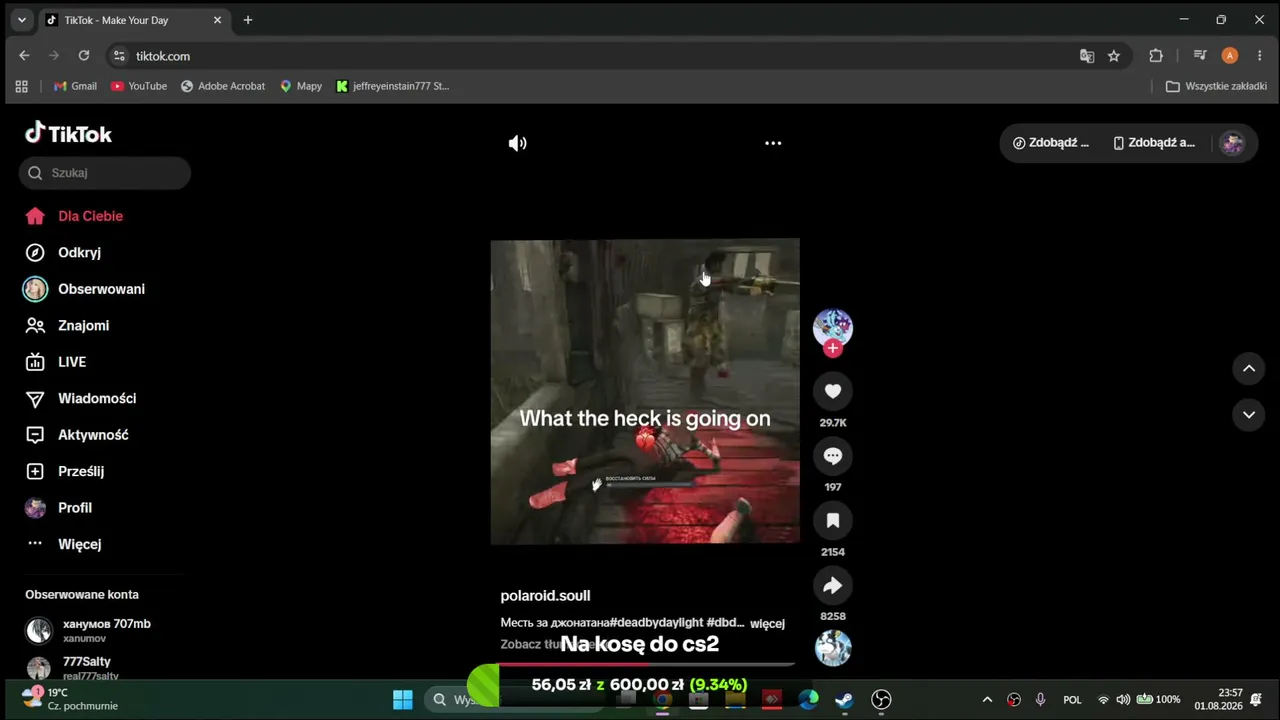
Task: Open the Gmail bookmark
Action: 75,86
